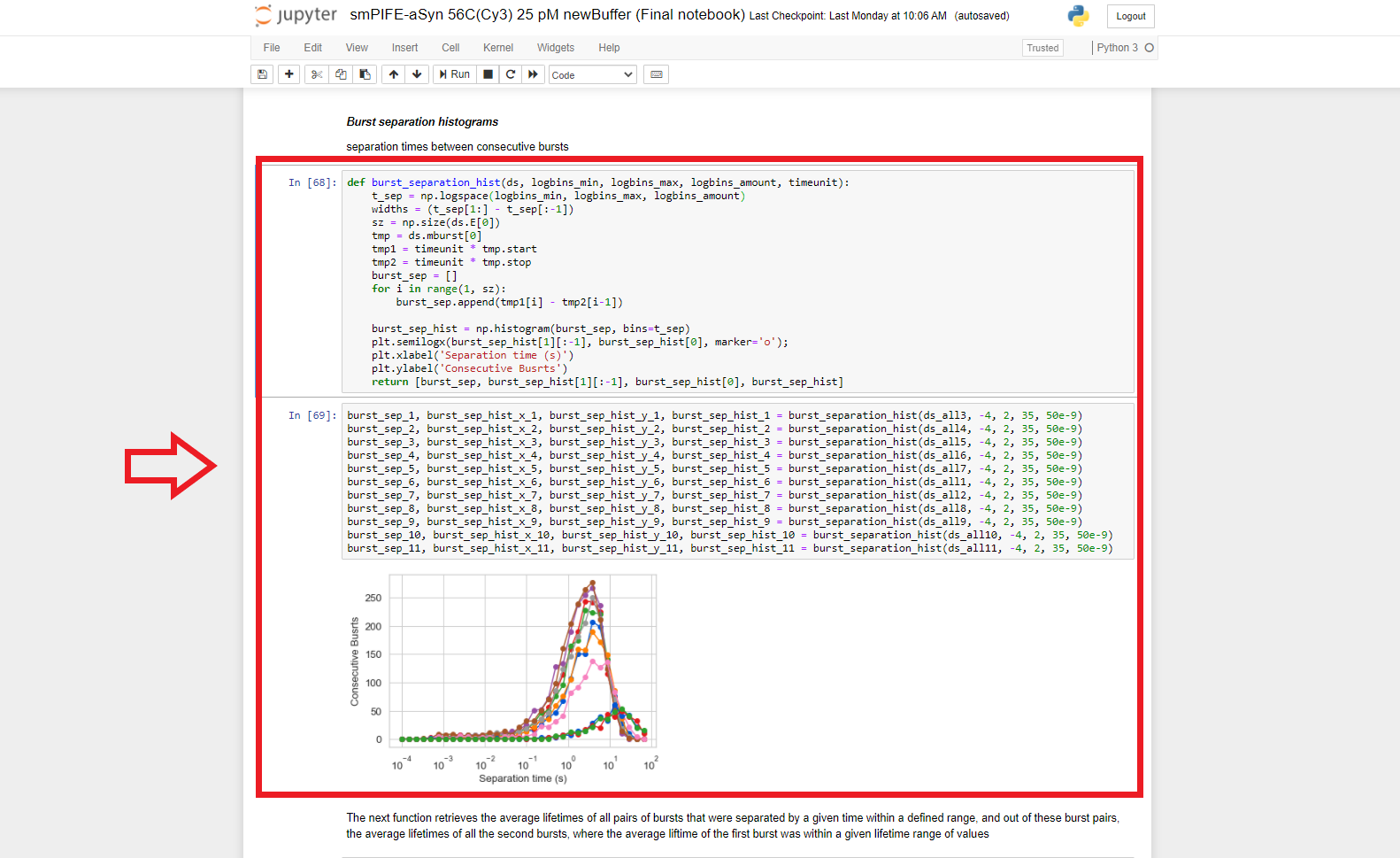The width and height of the screenshot is (1400, 858).
Task: Restart the kernel with circular arrow icon
Action: 511,74
